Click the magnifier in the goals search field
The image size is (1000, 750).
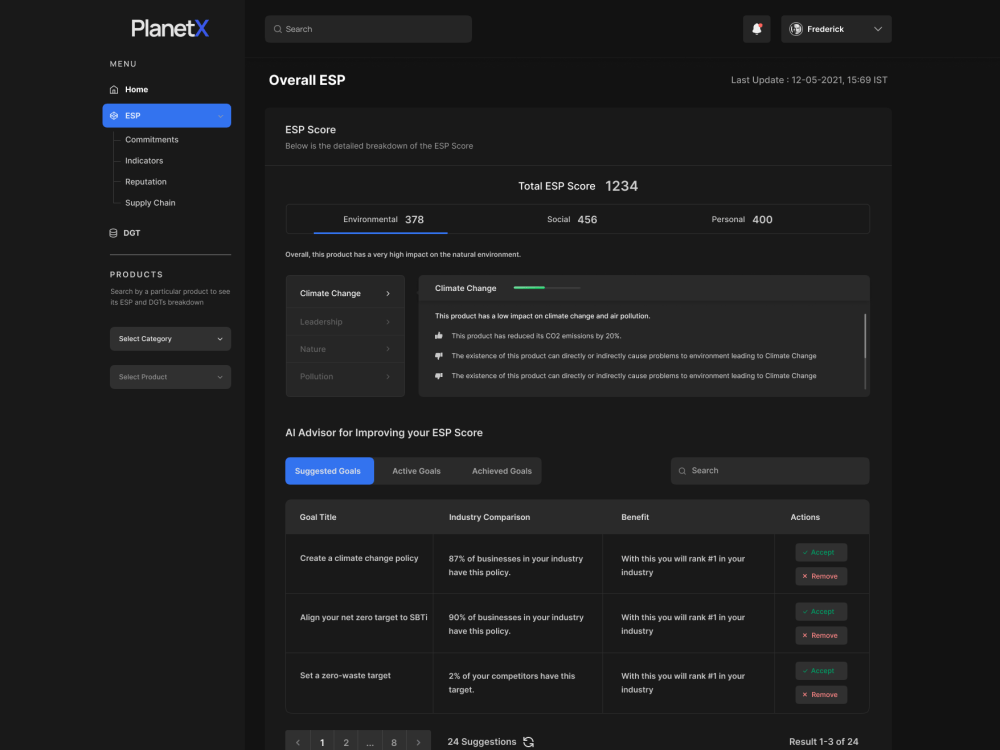pos(682,471)
